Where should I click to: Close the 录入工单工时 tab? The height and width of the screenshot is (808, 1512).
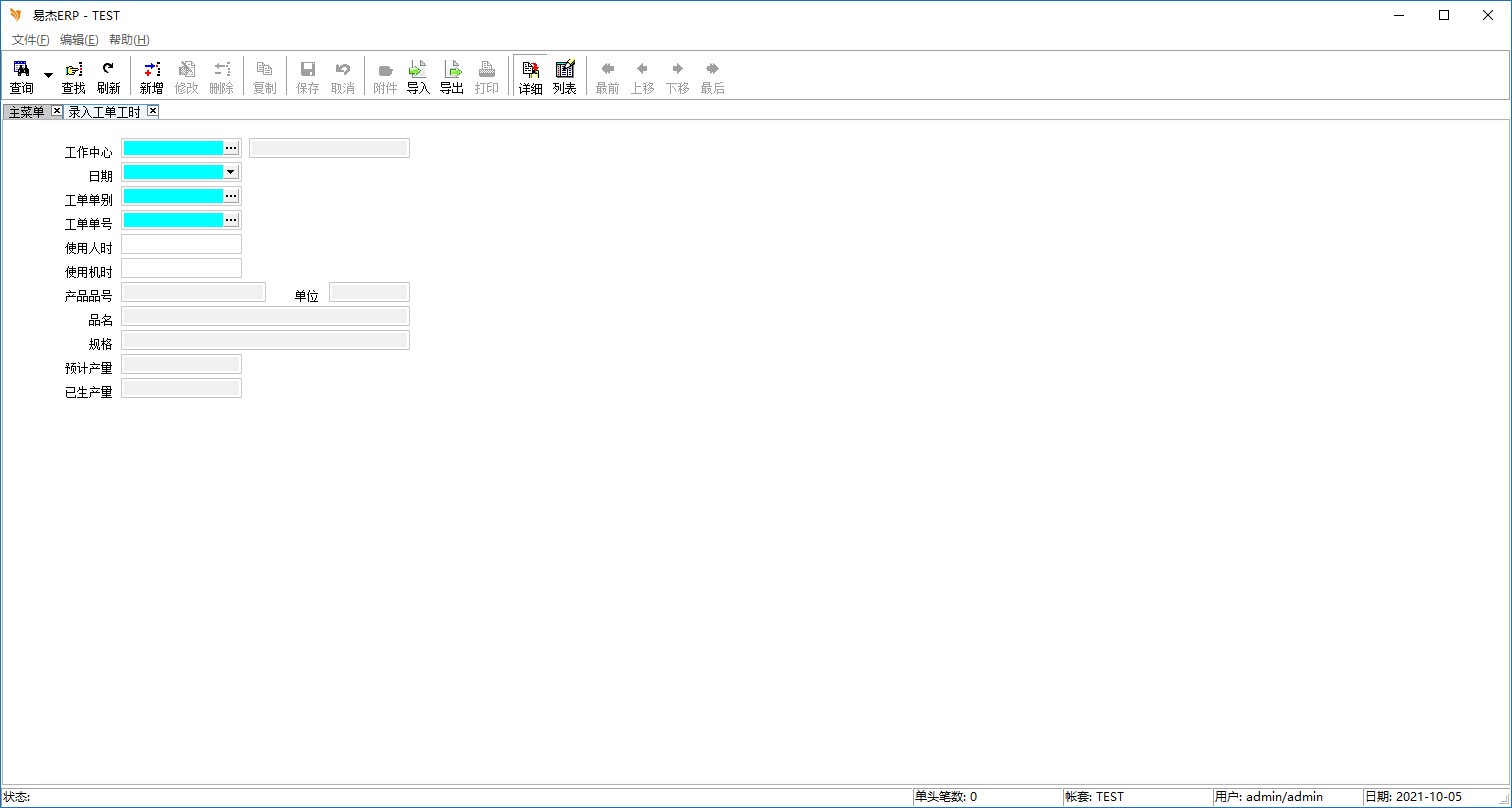153,111
